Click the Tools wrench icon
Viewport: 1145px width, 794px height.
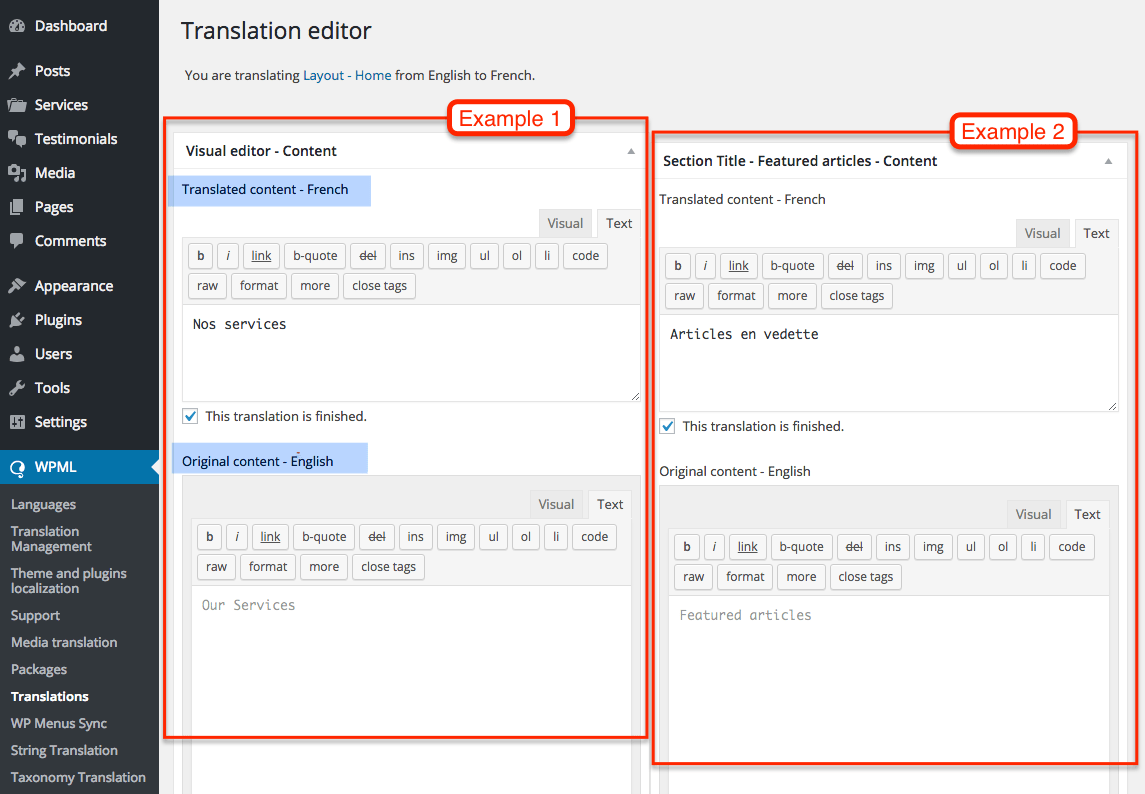[16, 388]
